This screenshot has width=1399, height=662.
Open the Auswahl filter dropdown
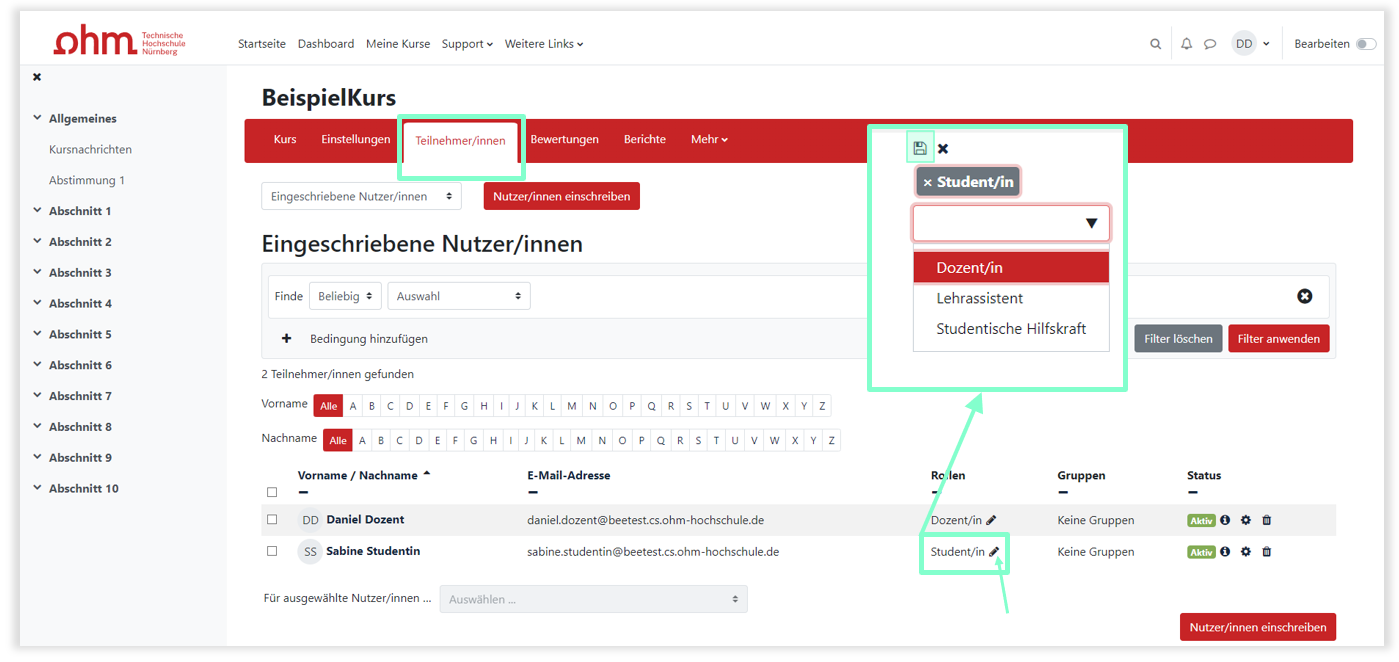(x=458, y=296)
